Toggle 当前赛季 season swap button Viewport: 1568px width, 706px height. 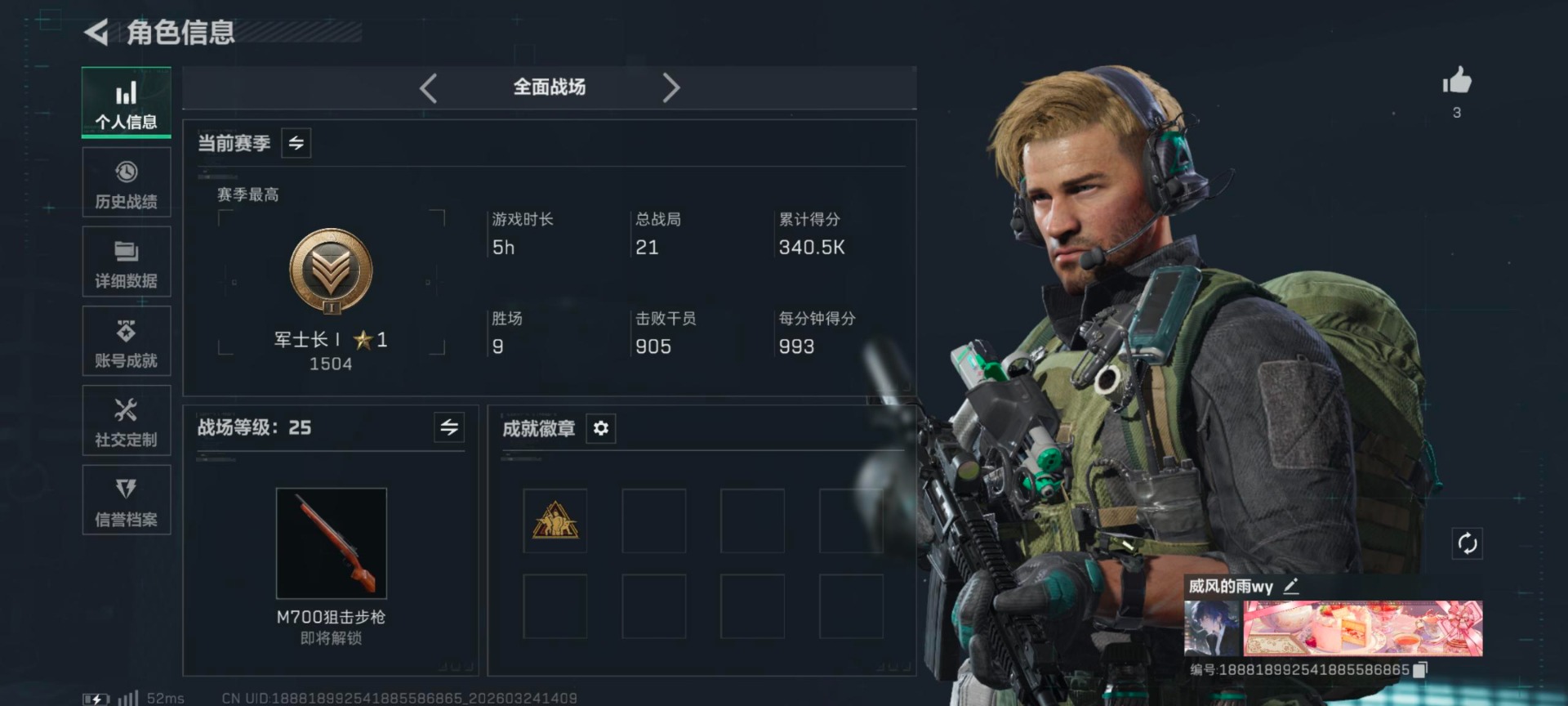pyautogui.click(x=296, y=143)
